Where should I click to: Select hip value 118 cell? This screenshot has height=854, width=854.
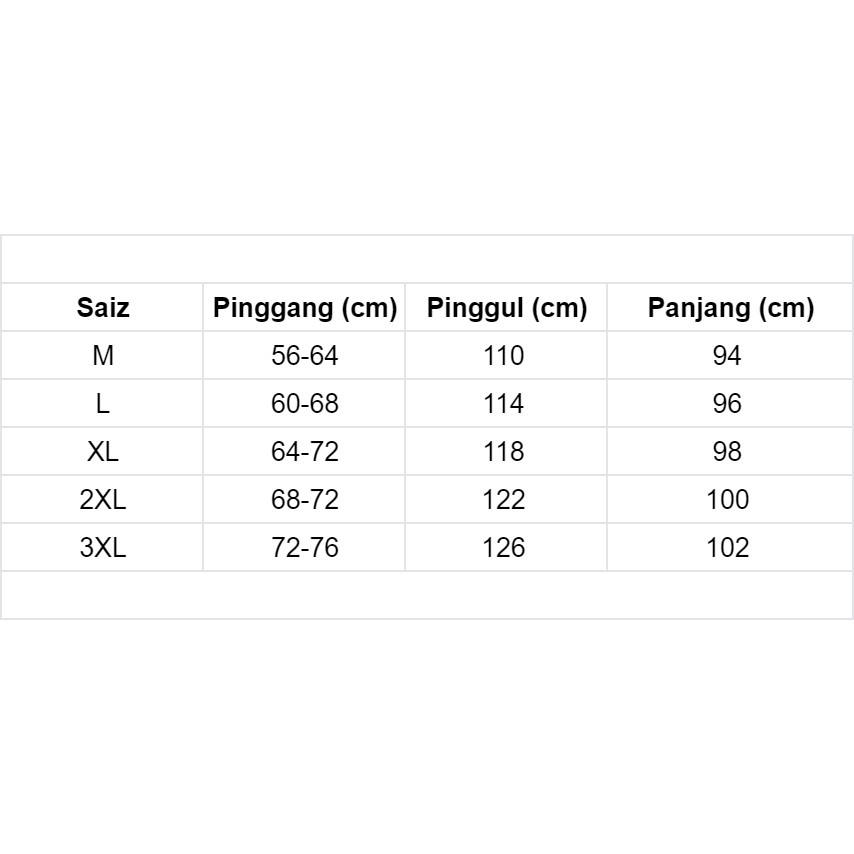[x=503, y=452]
